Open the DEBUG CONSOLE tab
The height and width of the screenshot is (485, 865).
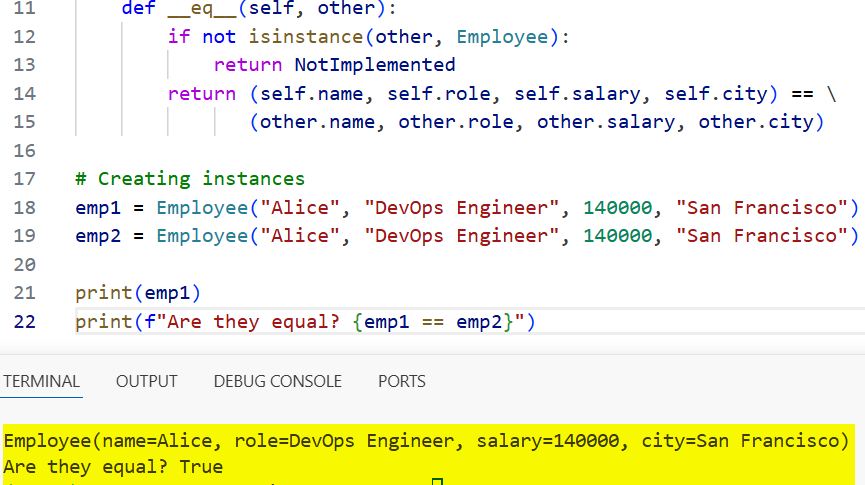(277, 381)
